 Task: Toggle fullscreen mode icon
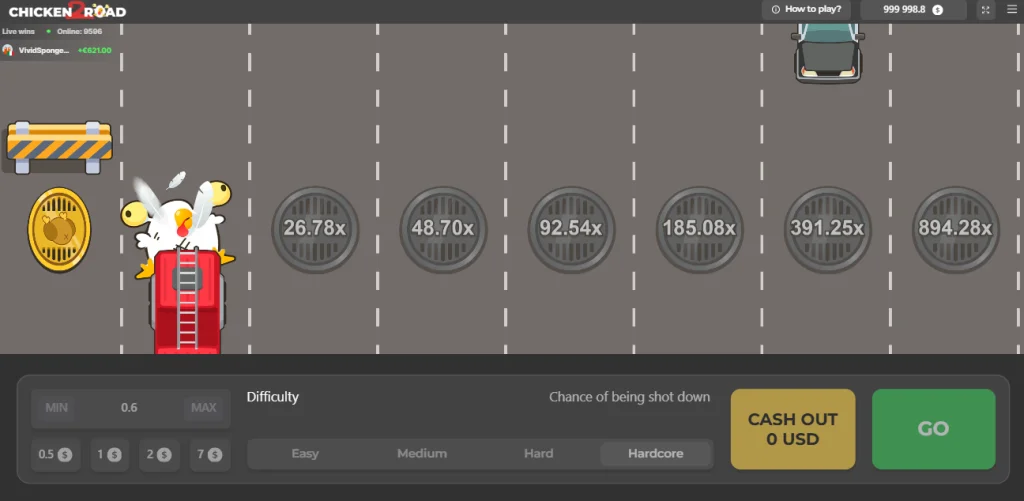985,10
